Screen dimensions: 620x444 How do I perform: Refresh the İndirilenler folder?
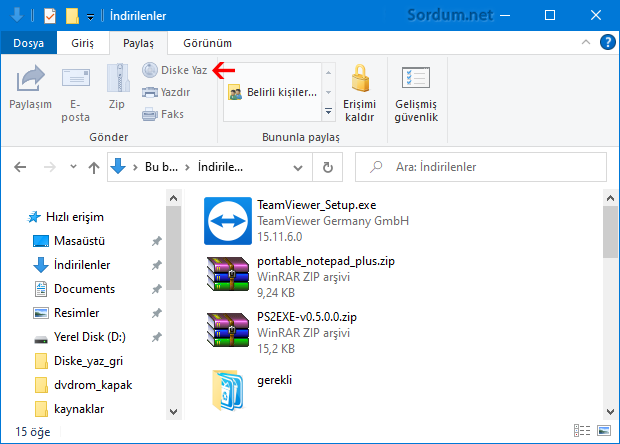pos(327,168)
